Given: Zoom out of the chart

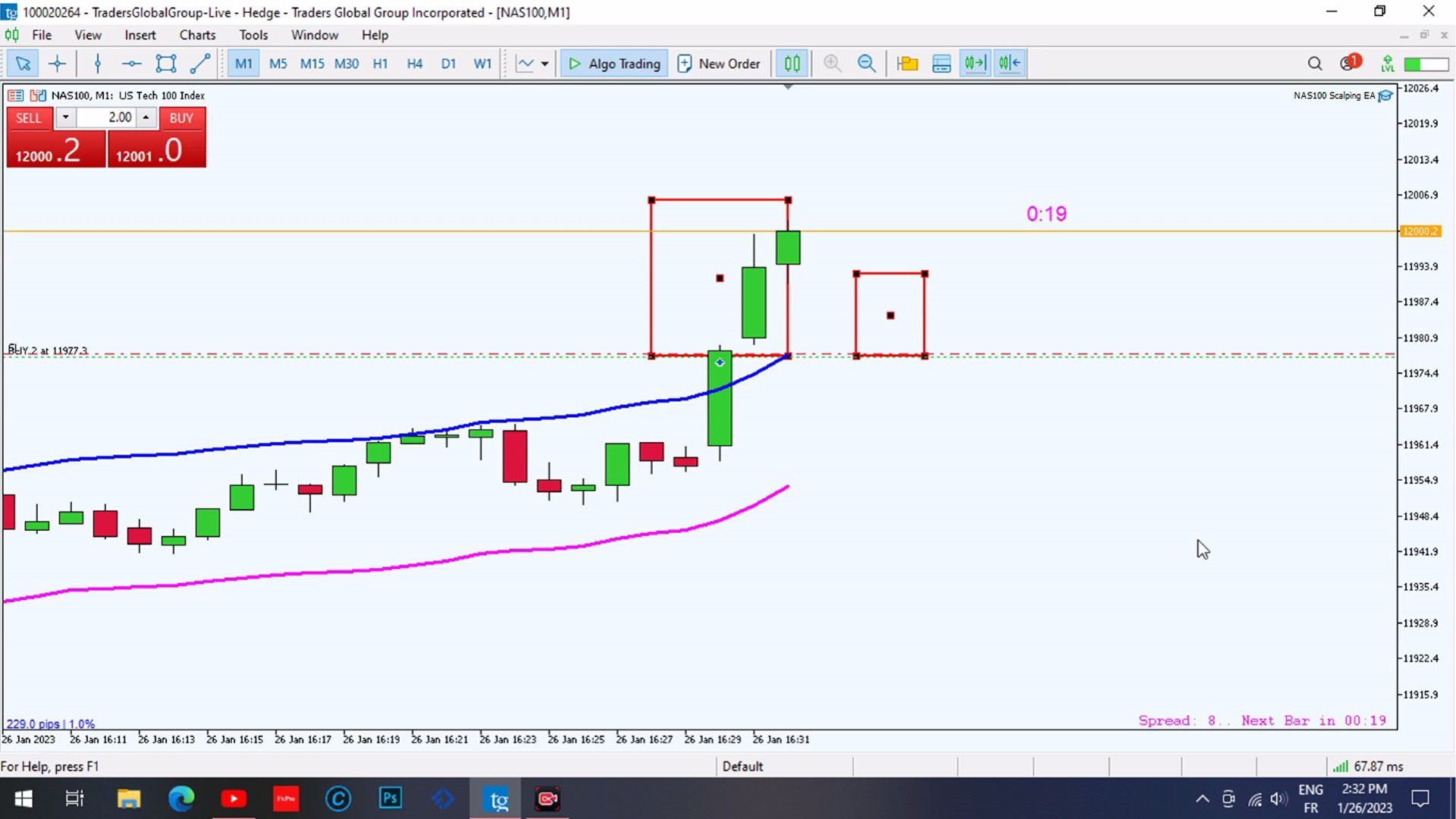Looking at the screenshot, I should [x=866, y=64].
